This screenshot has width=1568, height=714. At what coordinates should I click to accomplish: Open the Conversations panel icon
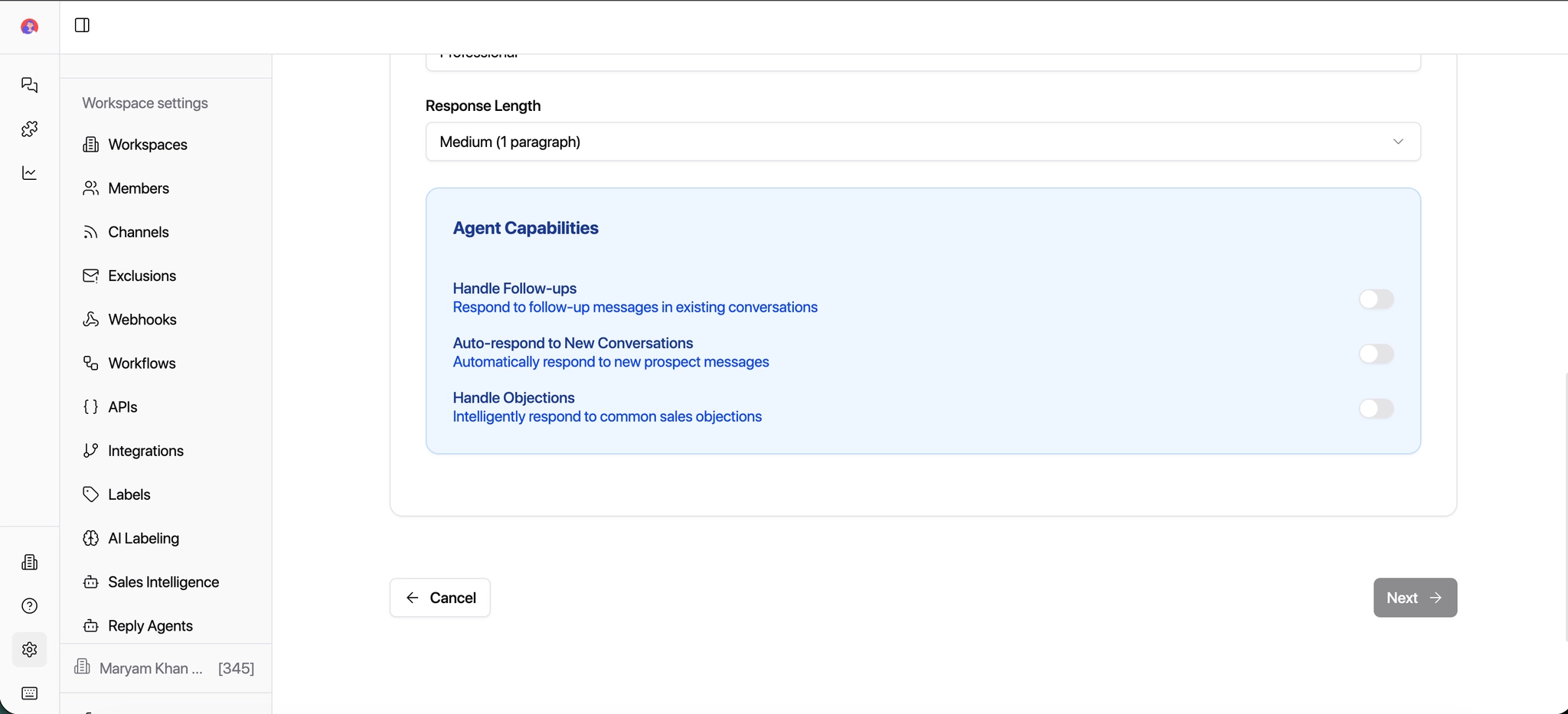click(x=29, y=85)
